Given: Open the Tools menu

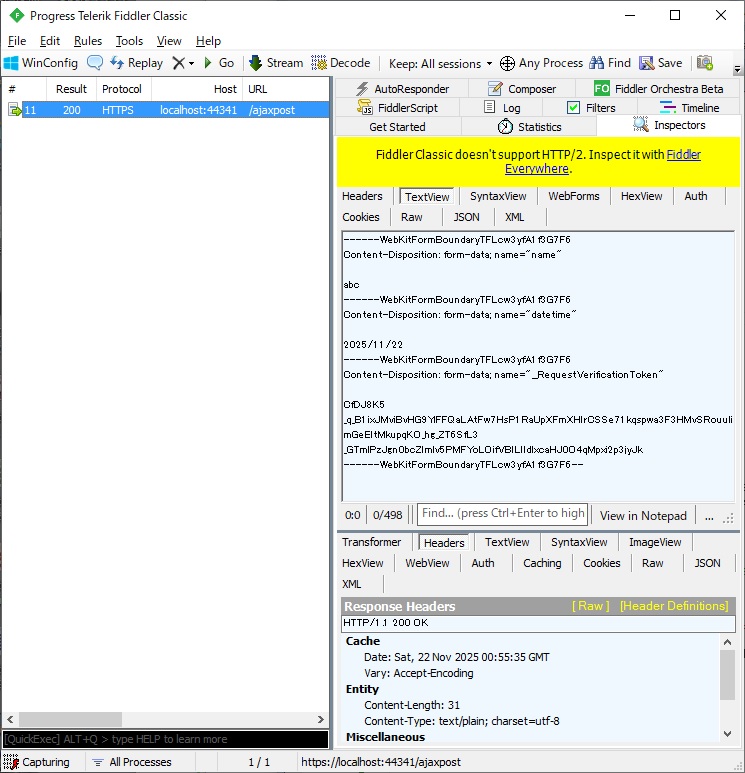Looking at the screenshot, I should (129, 41).
